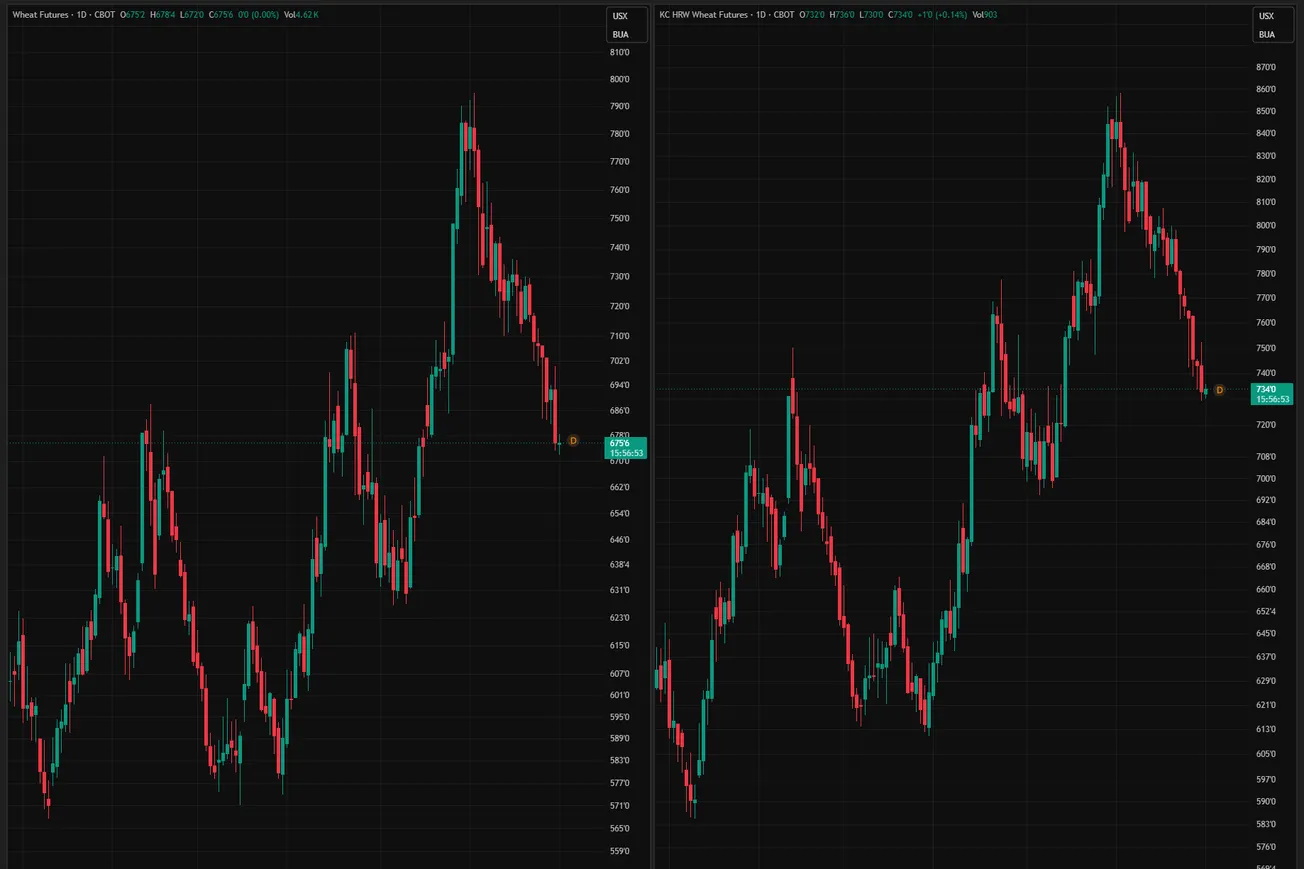This screenshot has height=869, width=1304.
Task: Open the BUA unit selector on left chart
Action: (x=620, y=34)
